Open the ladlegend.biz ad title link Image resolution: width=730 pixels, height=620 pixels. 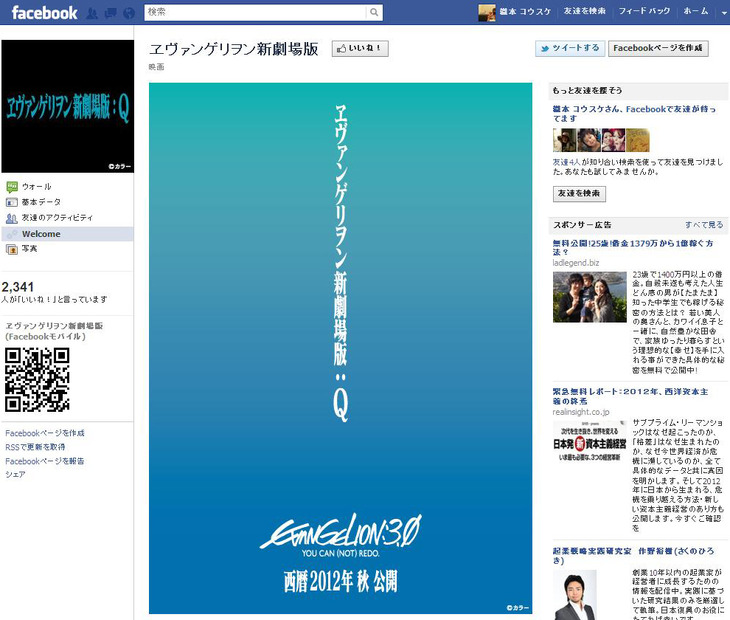pyautogui.click(x=633, y=248)
